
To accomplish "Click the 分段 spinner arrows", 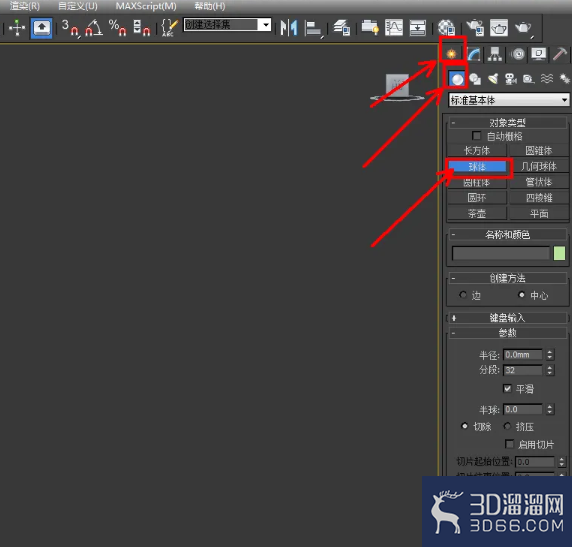I will 550,370.
